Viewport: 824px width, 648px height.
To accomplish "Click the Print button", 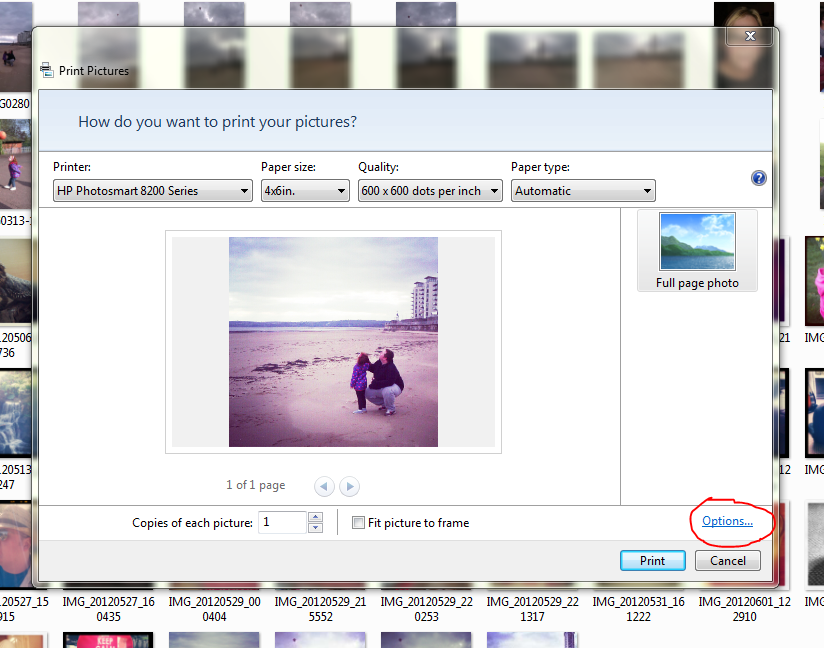I will coord(653,561).
